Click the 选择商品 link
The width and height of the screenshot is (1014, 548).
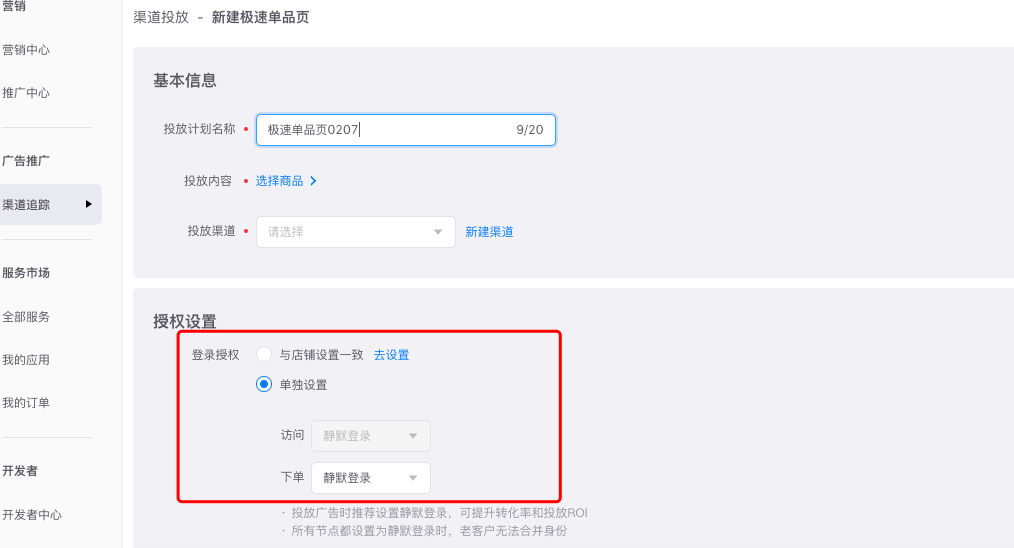click(279, 181)
